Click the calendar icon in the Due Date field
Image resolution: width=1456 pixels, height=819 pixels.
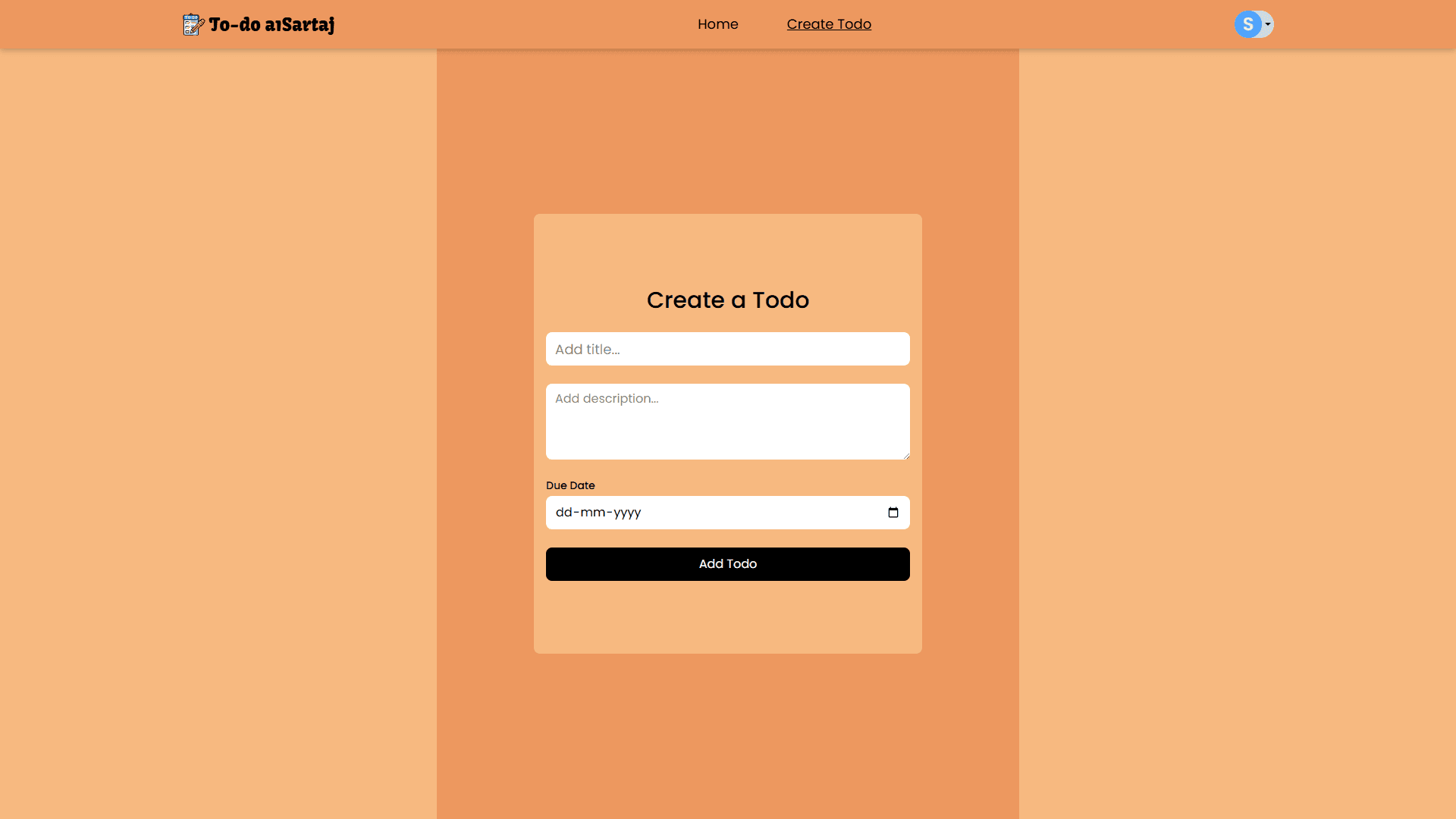(x=893, y=513)
